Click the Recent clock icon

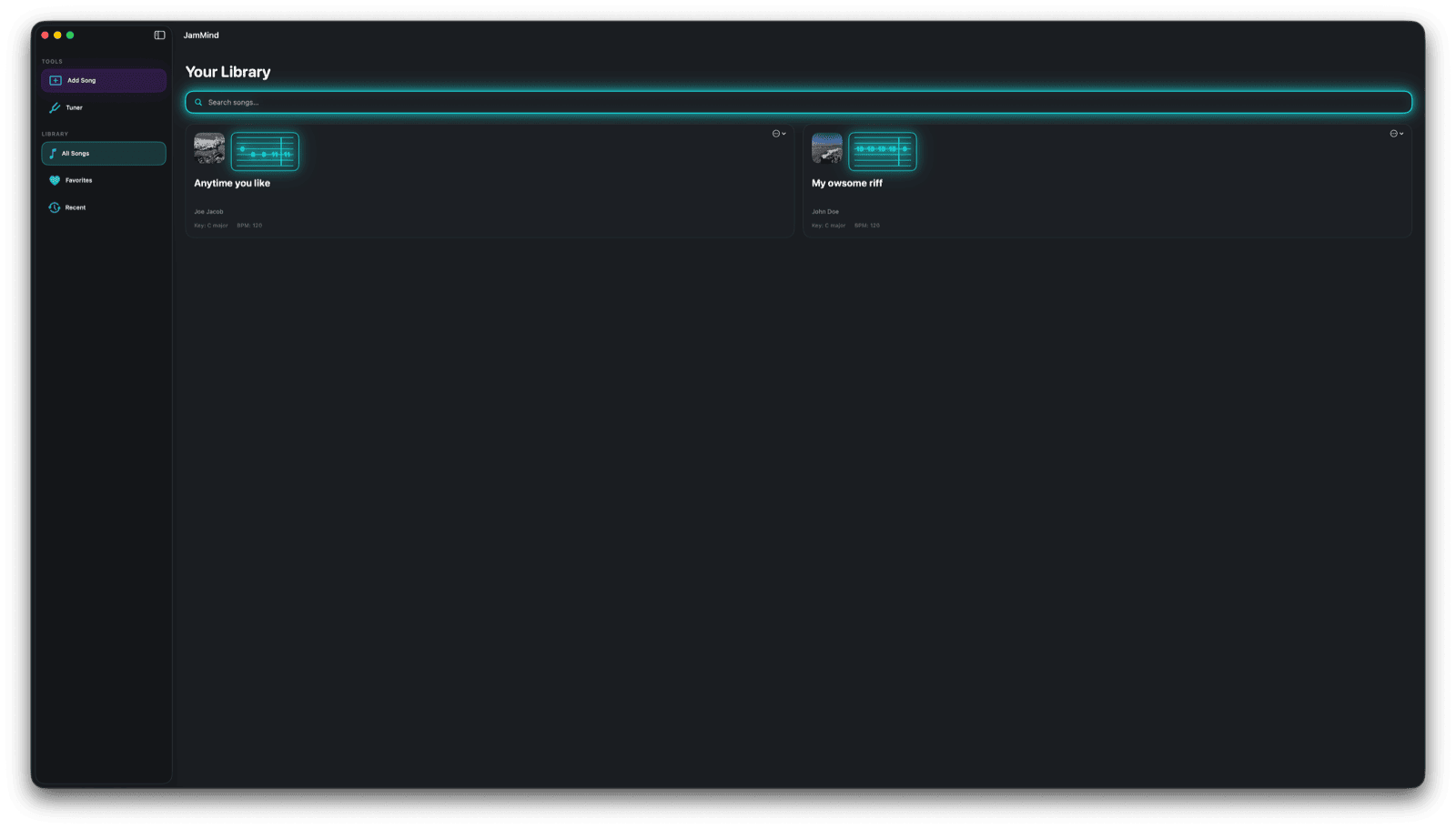click(55, 207)
